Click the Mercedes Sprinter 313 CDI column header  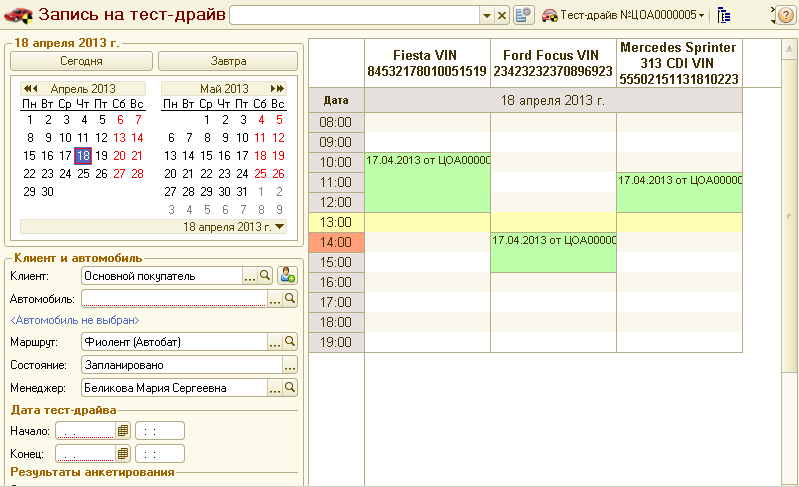[x=679, y=63]
